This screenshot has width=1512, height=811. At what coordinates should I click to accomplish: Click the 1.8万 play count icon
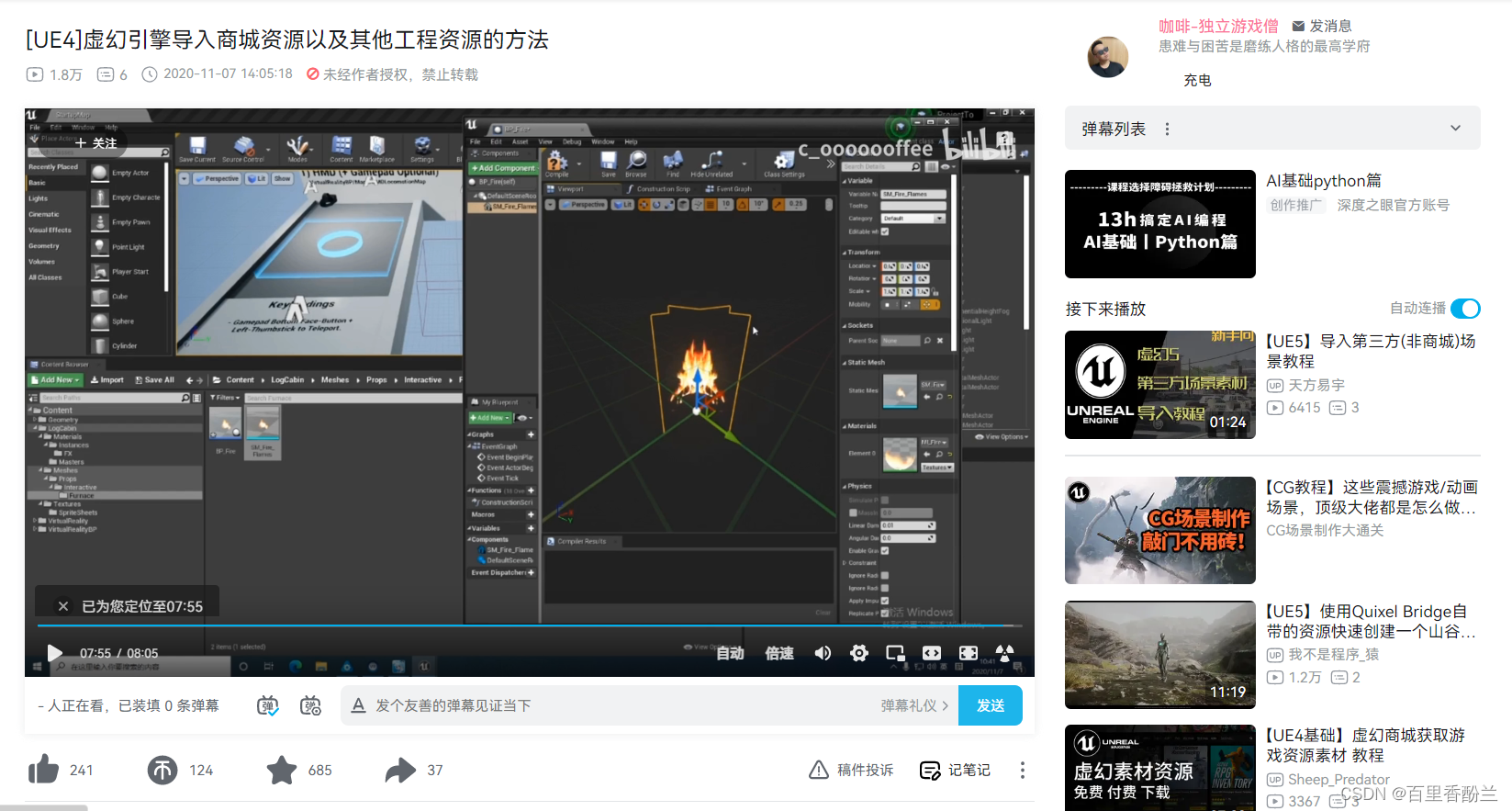pos(35,74)
